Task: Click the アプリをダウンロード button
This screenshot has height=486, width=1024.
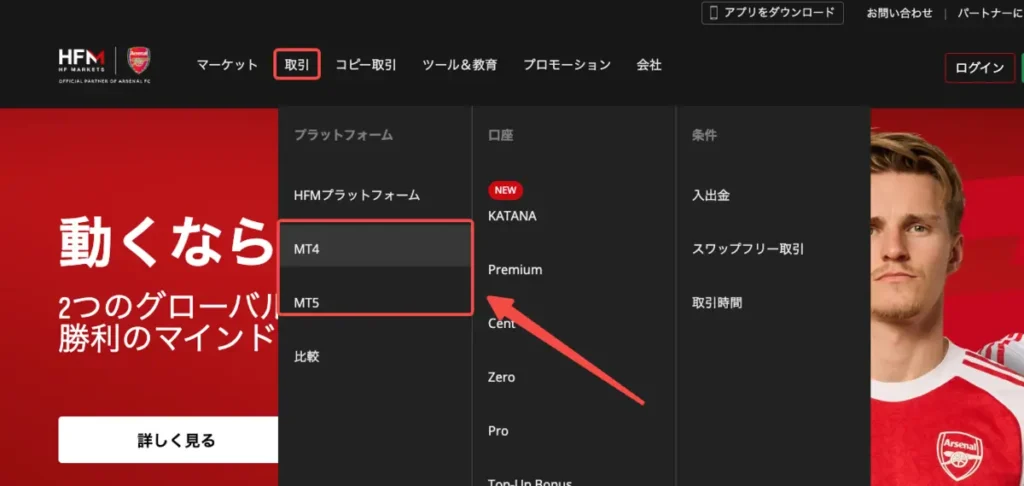Action: pyautogui.click(x=773, y=13)
